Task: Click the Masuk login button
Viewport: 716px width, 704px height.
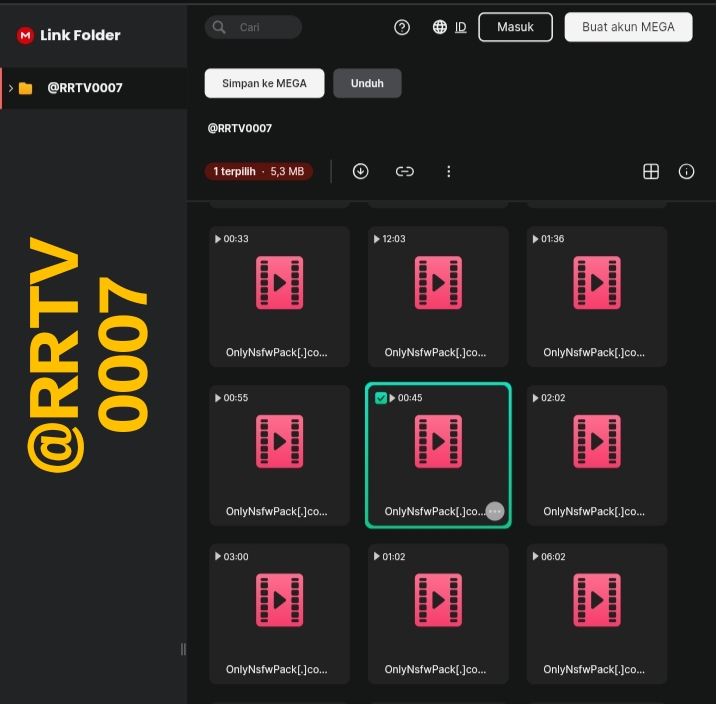Action: pos(516,27)
